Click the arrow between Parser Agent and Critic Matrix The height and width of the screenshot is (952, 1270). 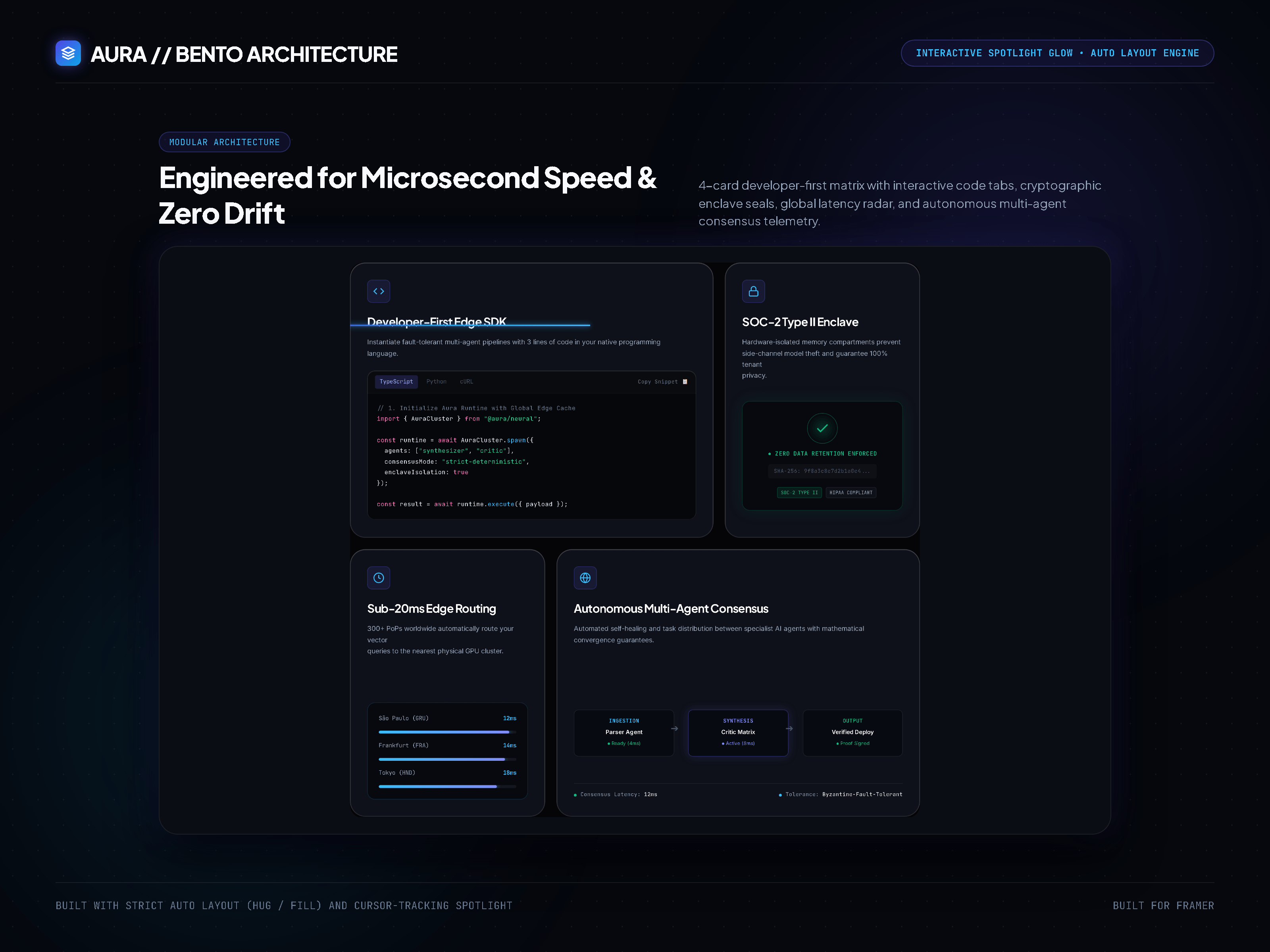675,729
